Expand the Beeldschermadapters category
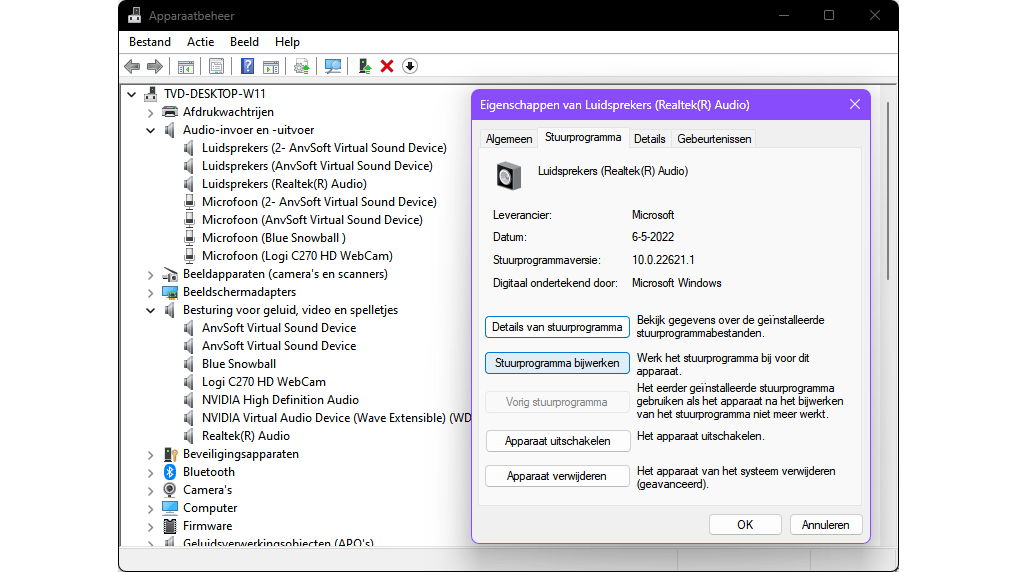1017x572 pixels. pyautogui.click(x=150, y=292)
